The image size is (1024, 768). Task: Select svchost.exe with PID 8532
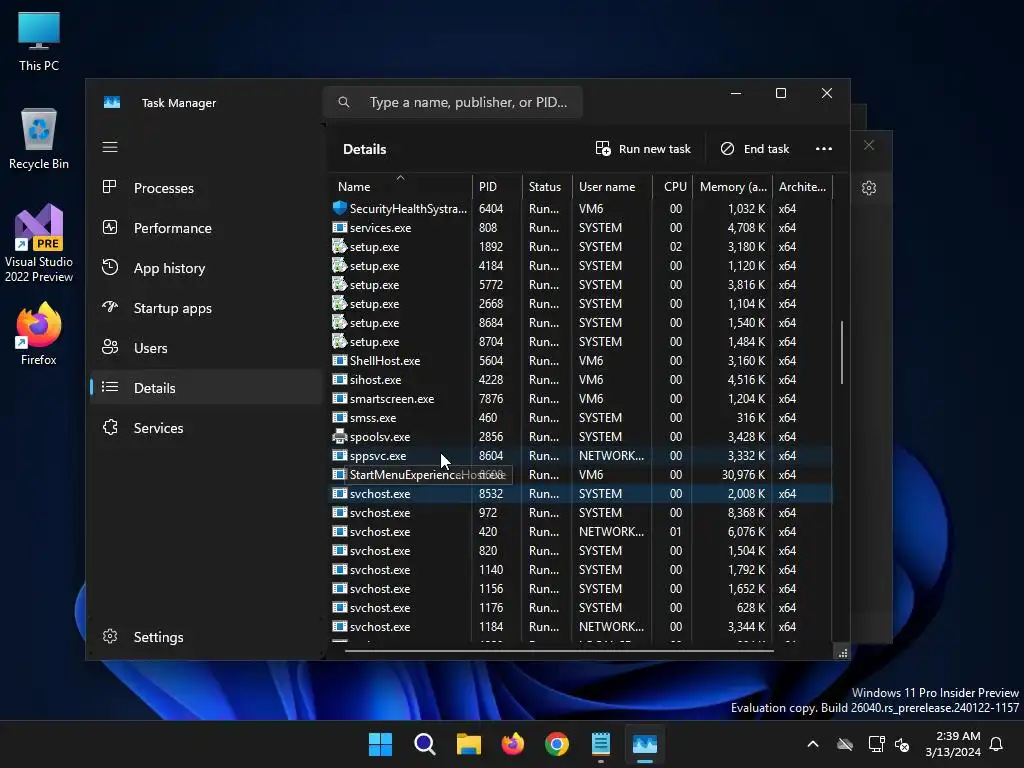pyautogui.click(x=580, y=494)
